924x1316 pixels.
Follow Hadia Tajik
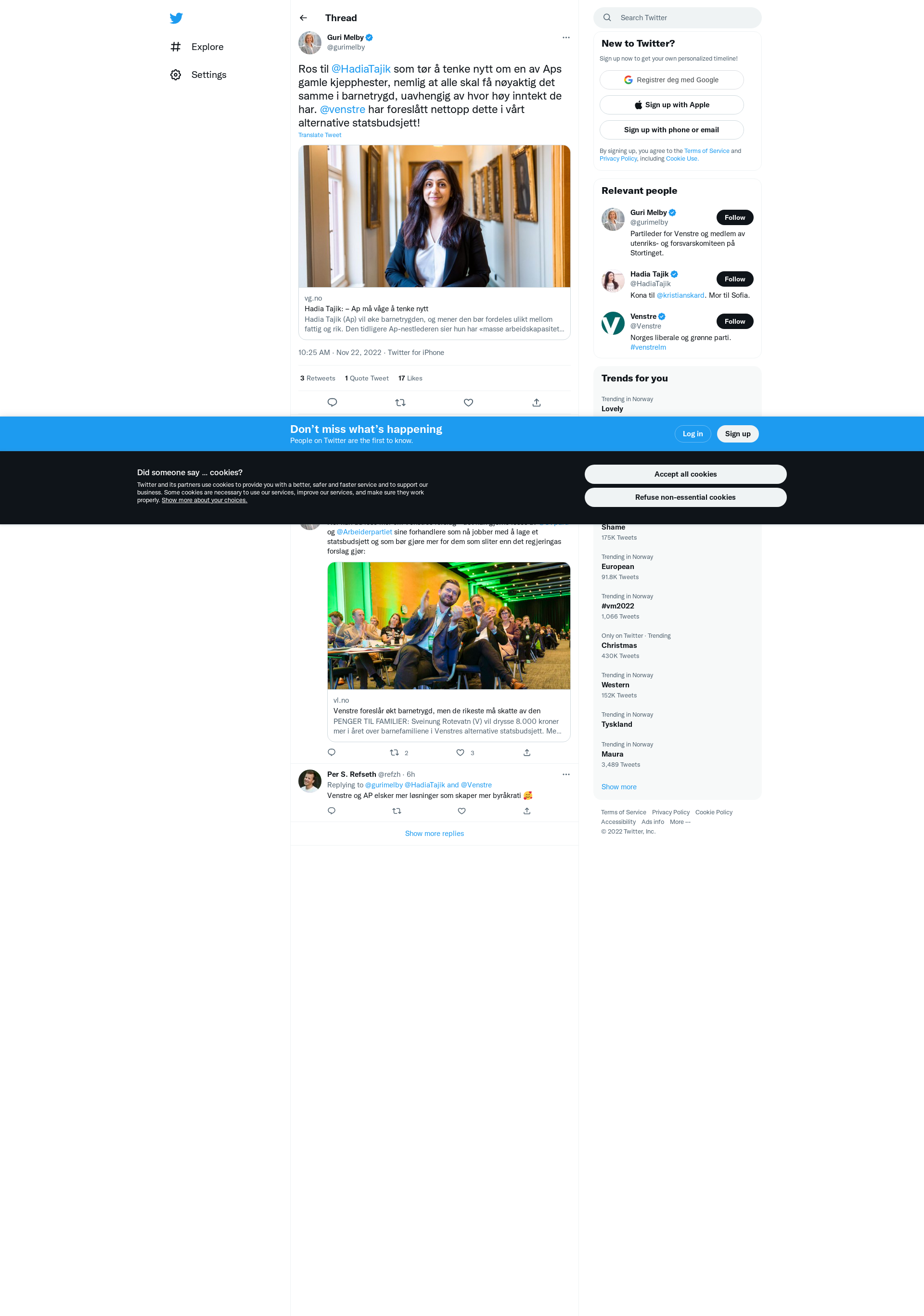[x=735, y=279]
